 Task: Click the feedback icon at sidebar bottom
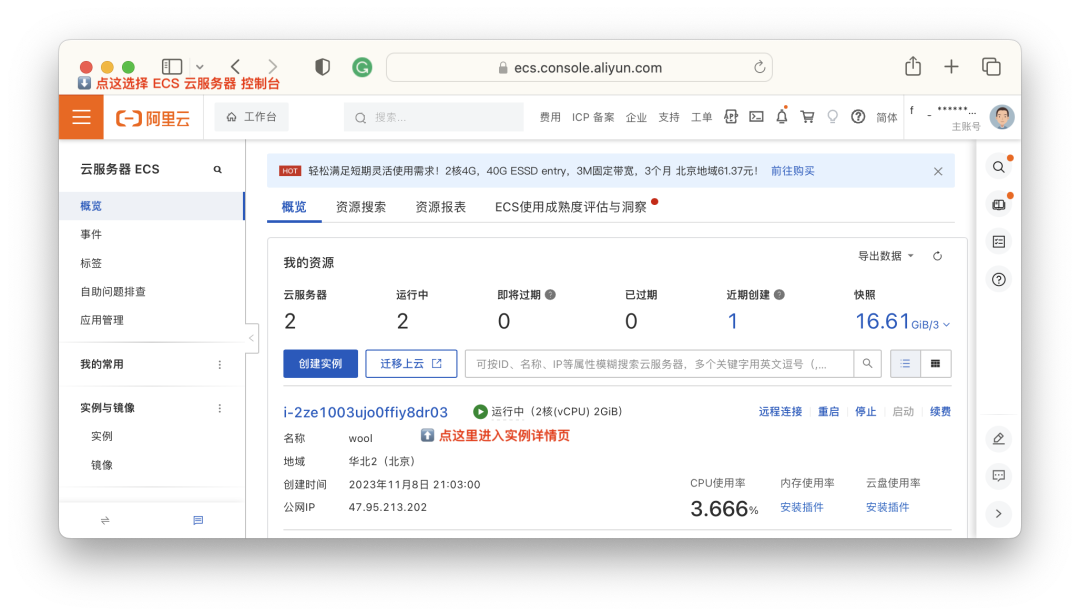(x=198, y=520)
